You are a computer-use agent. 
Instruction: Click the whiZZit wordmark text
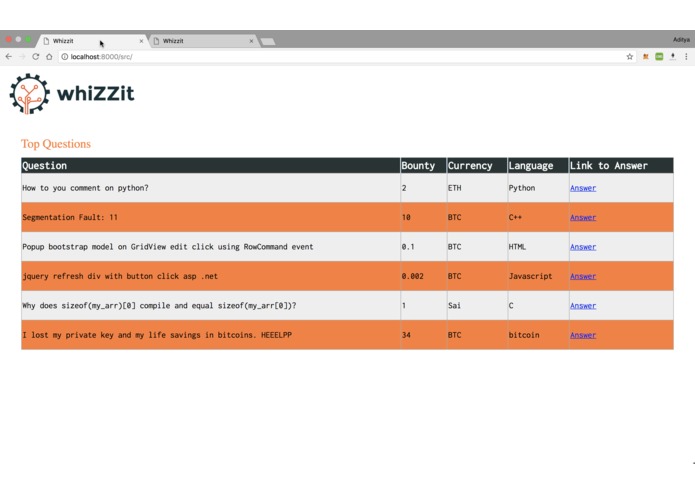point(95,93)
